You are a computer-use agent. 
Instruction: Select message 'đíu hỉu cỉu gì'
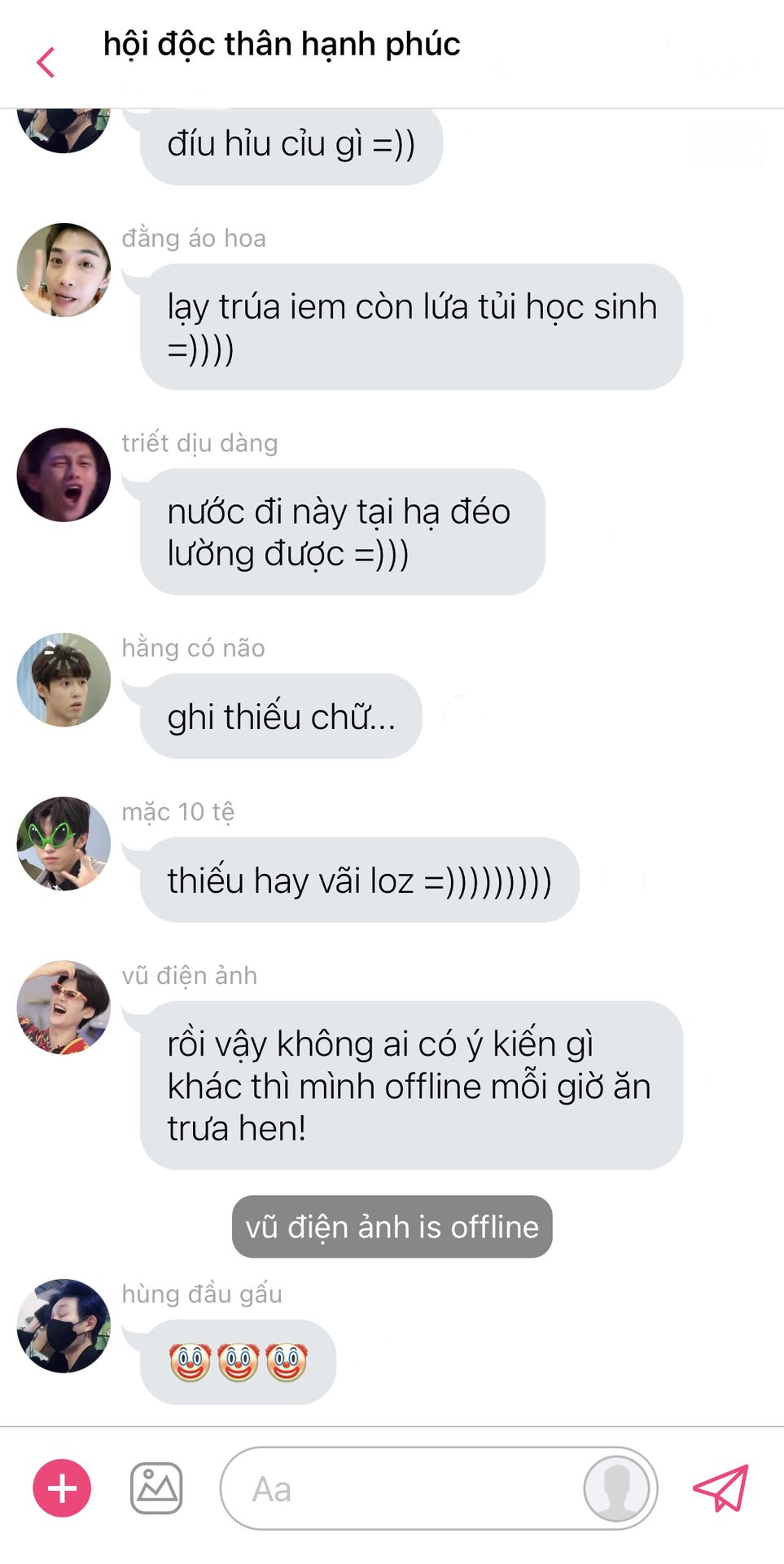tap(291, 144)
